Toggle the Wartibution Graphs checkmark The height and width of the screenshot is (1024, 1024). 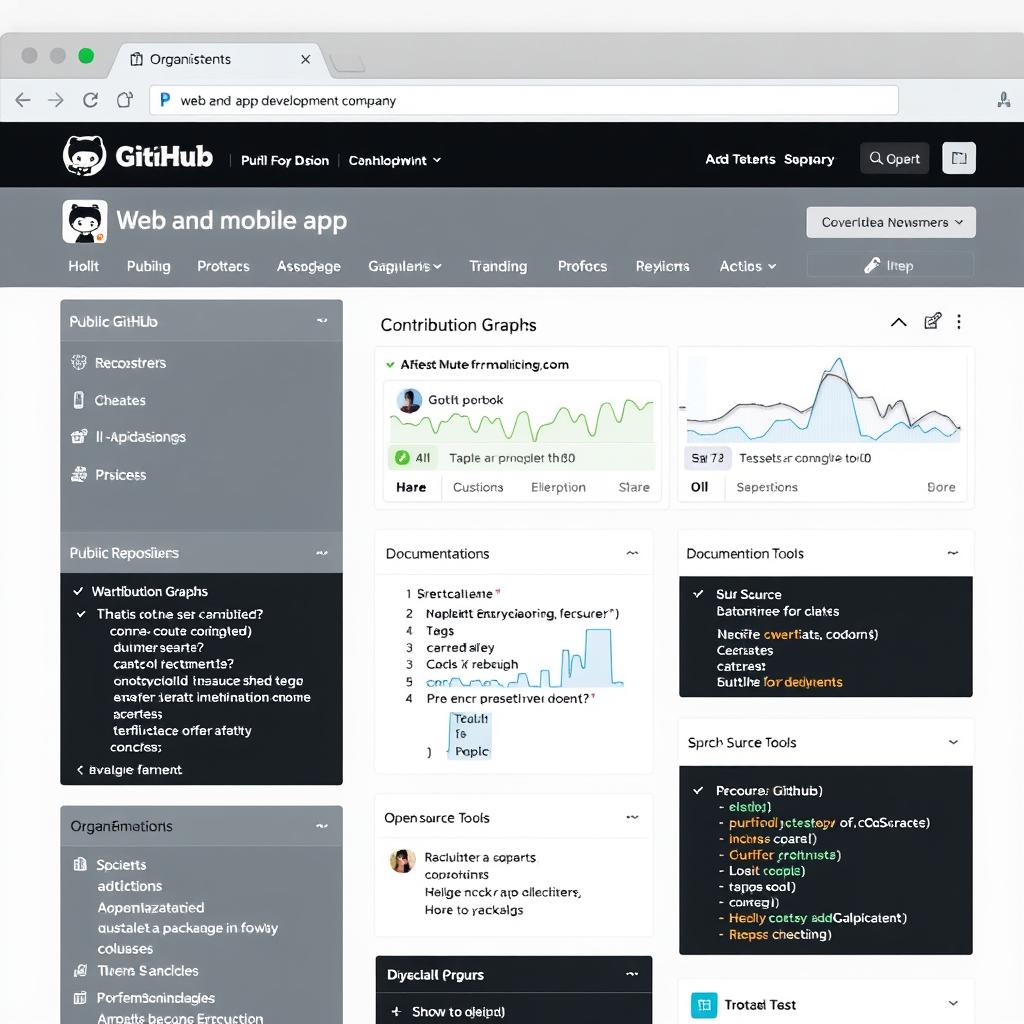click(78, 591)
